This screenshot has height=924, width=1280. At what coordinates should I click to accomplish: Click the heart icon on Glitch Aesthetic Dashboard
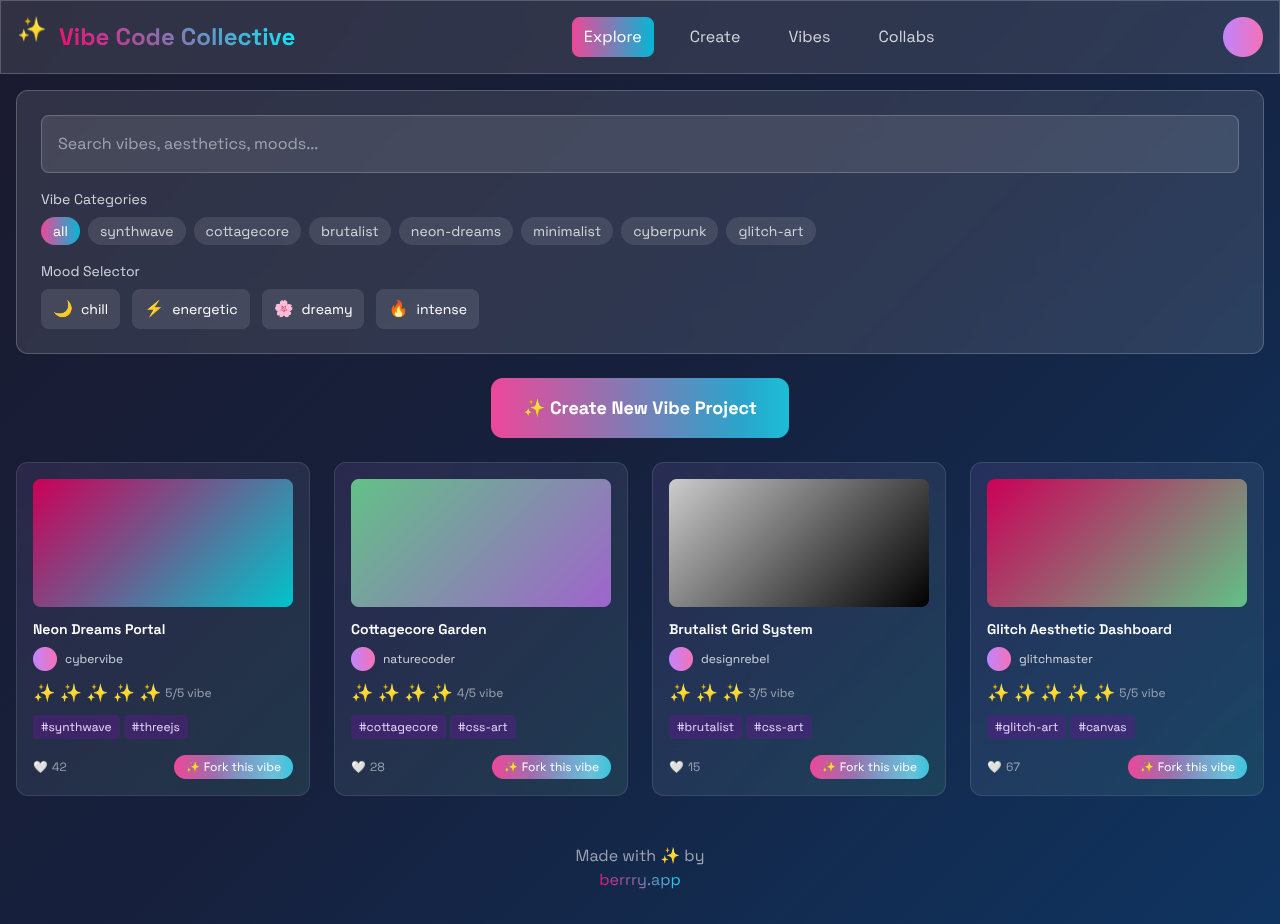993,766
